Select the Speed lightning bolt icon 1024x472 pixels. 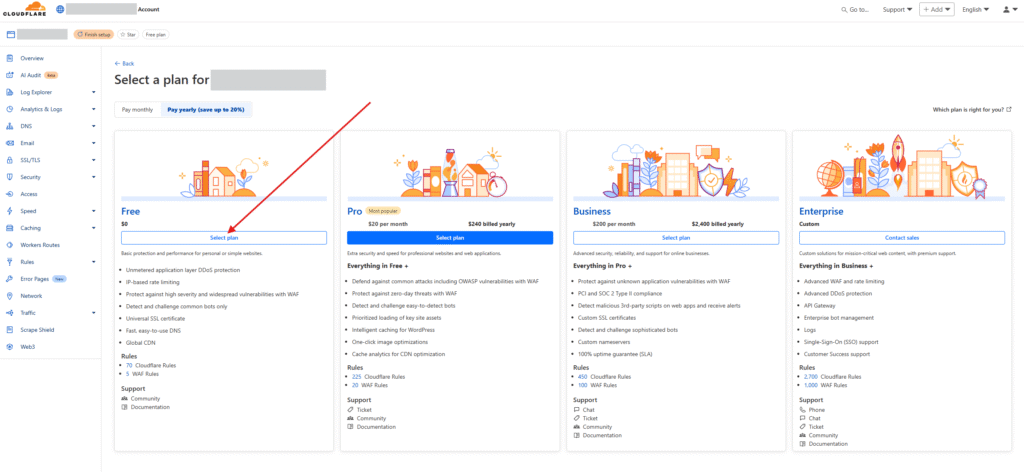10,211
